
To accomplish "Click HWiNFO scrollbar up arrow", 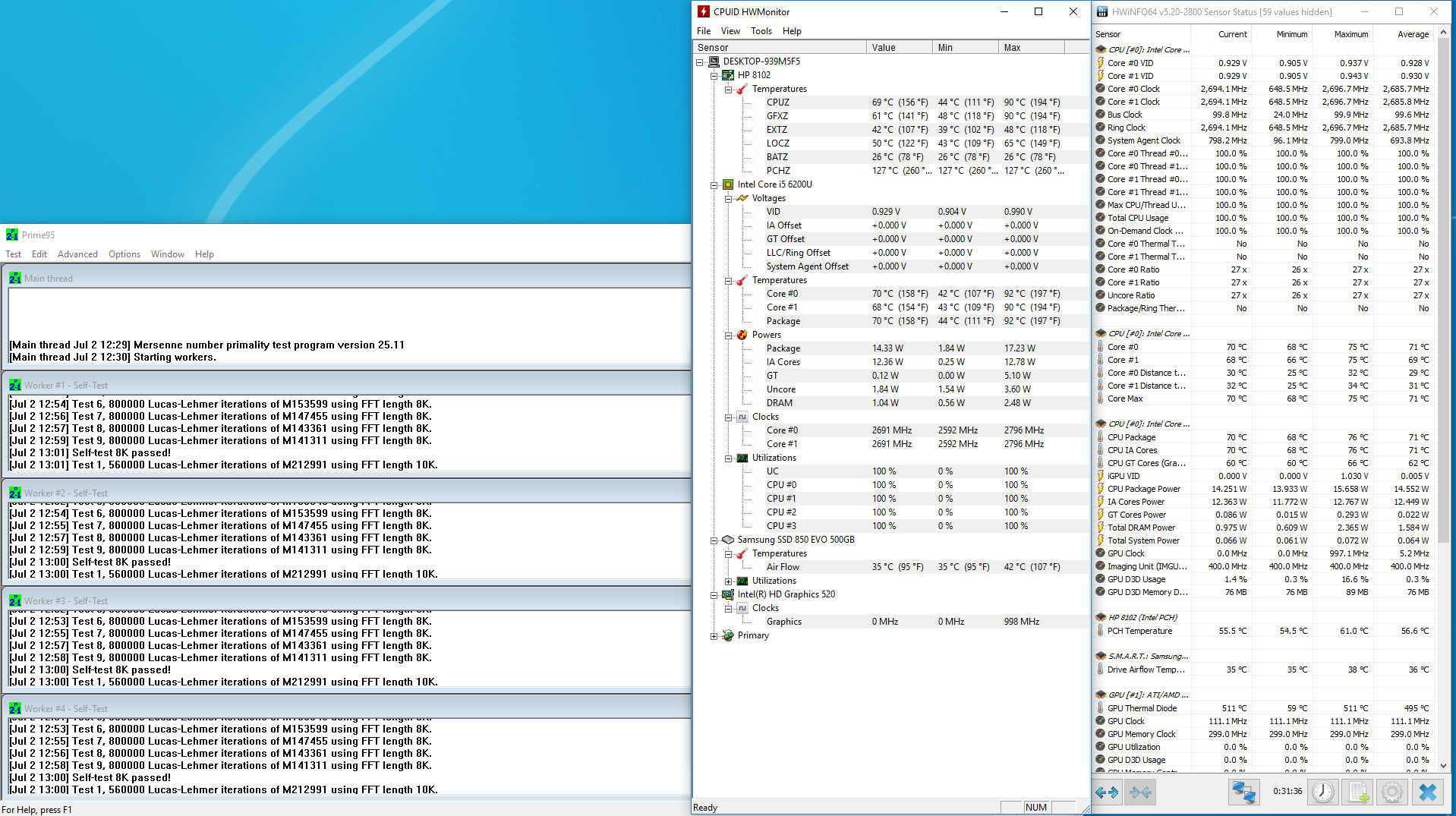I will click(1444, 33).
